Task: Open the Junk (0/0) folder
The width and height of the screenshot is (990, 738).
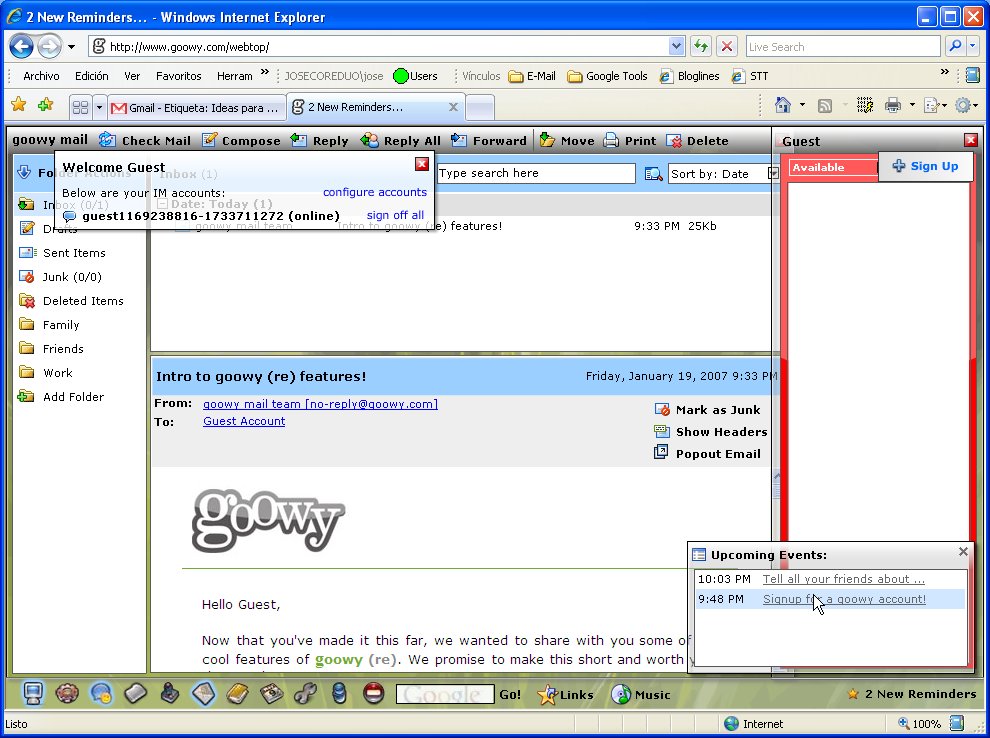Action: 60,277
